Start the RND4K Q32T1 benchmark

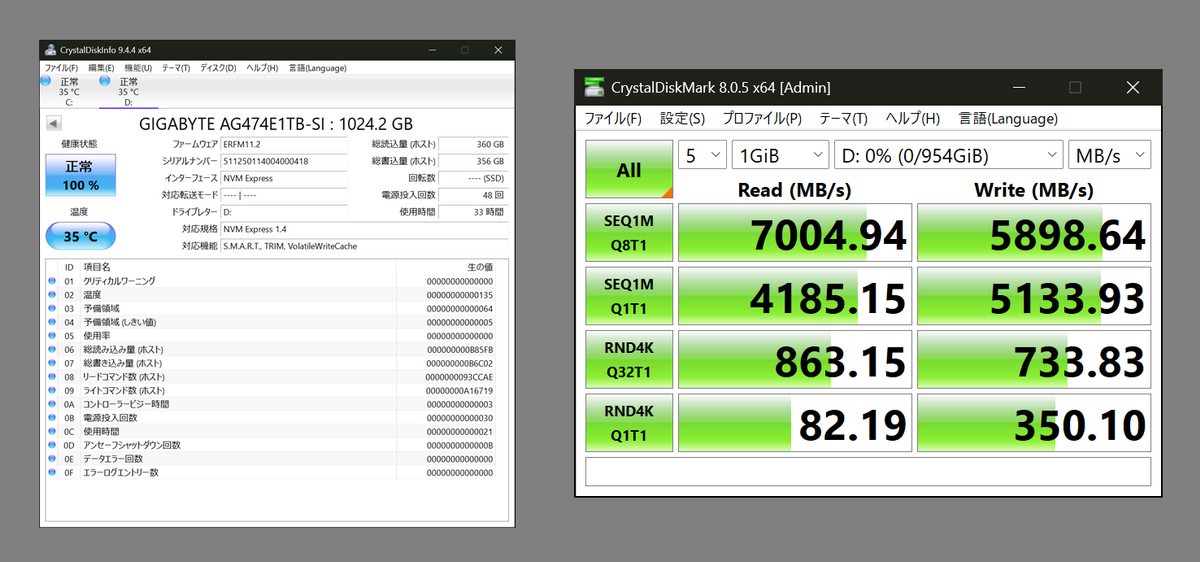pyautogui.click(x=629, y=361)
